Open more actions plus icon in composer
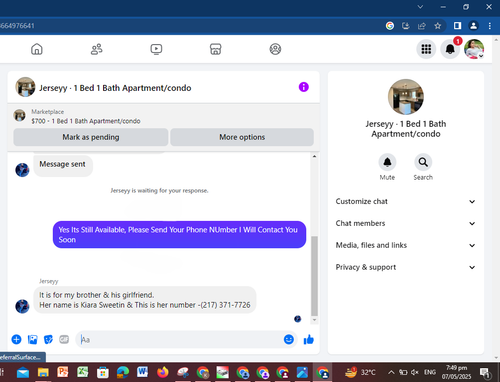 (x=16, y=339)
